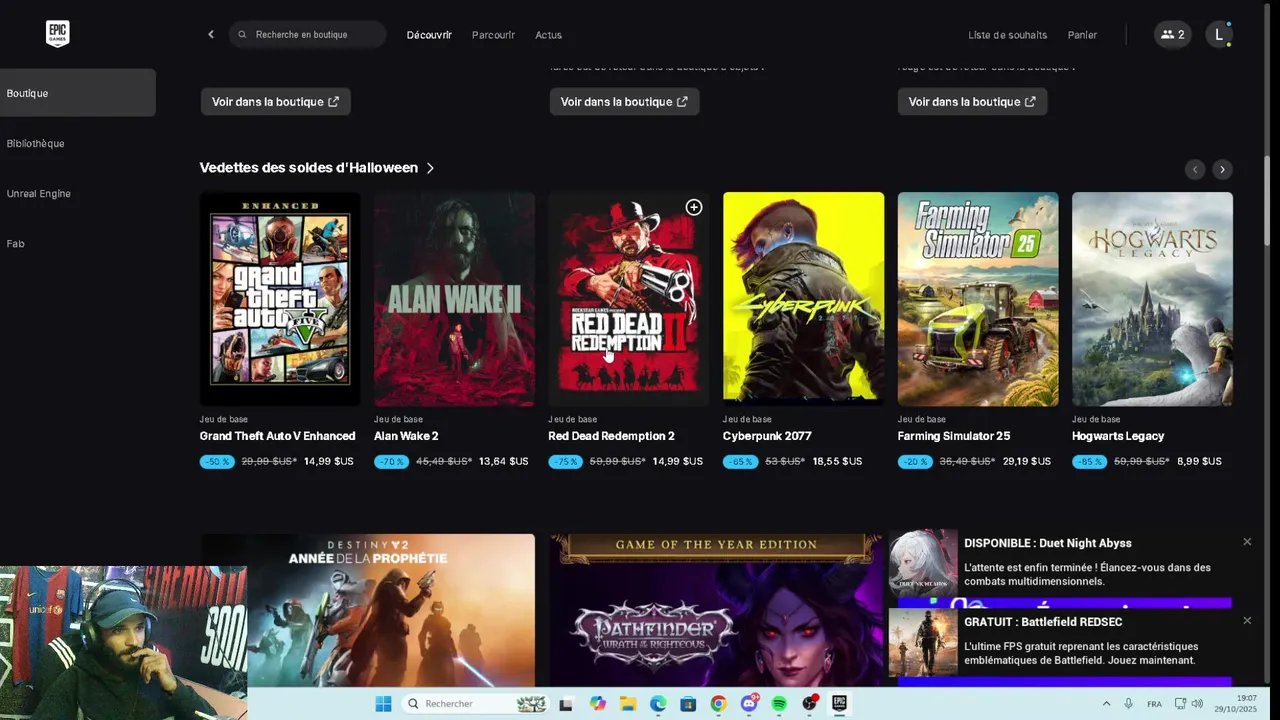Add Red Dead Redemption 2 to wishlist
This screenshot has height=720, width=1280.
(x=694, y=207)
